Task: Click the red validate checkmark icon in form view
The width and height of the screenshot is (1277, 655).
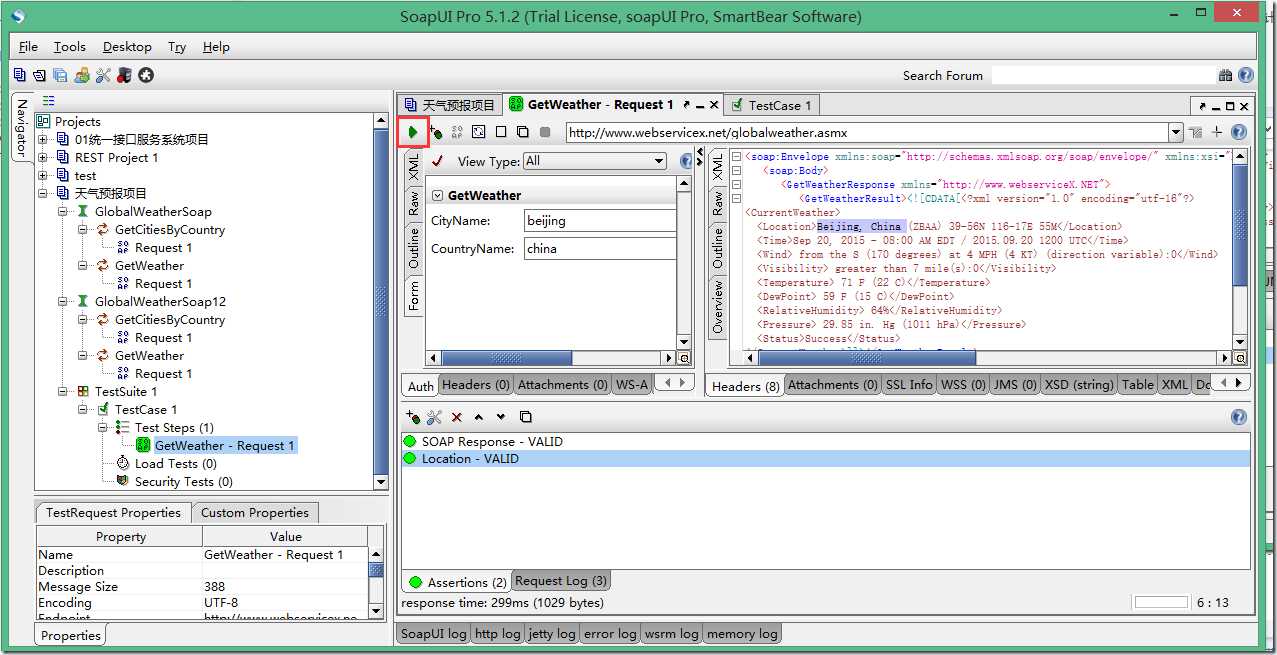Action: tap(437, 161)
